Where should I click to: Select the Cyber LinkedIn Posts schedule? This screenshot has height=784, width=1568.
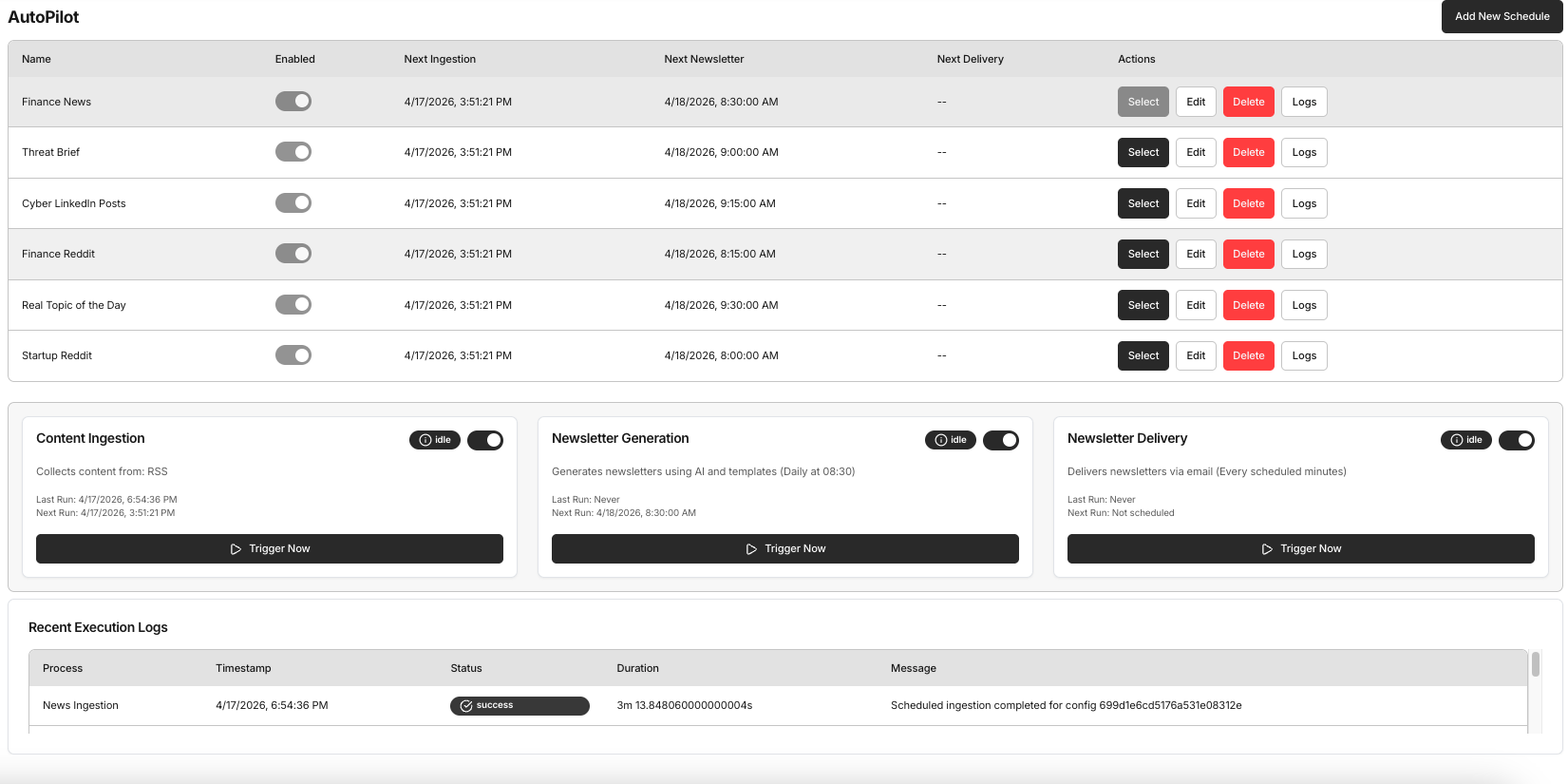coord(1143,203)
